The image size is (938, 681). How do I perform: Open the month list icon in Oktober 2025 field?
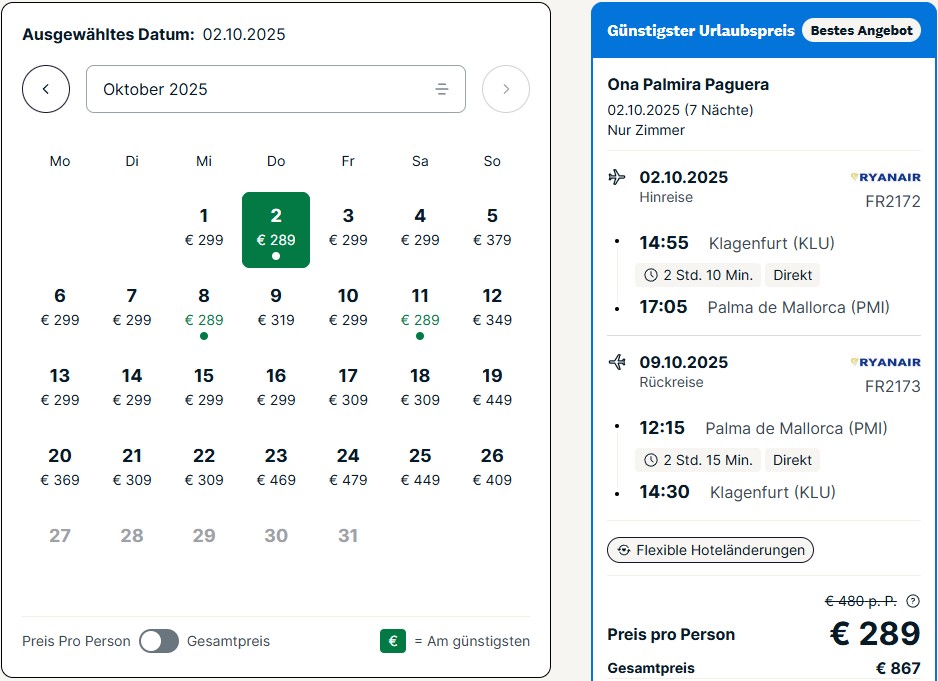[x=441, y=89]
